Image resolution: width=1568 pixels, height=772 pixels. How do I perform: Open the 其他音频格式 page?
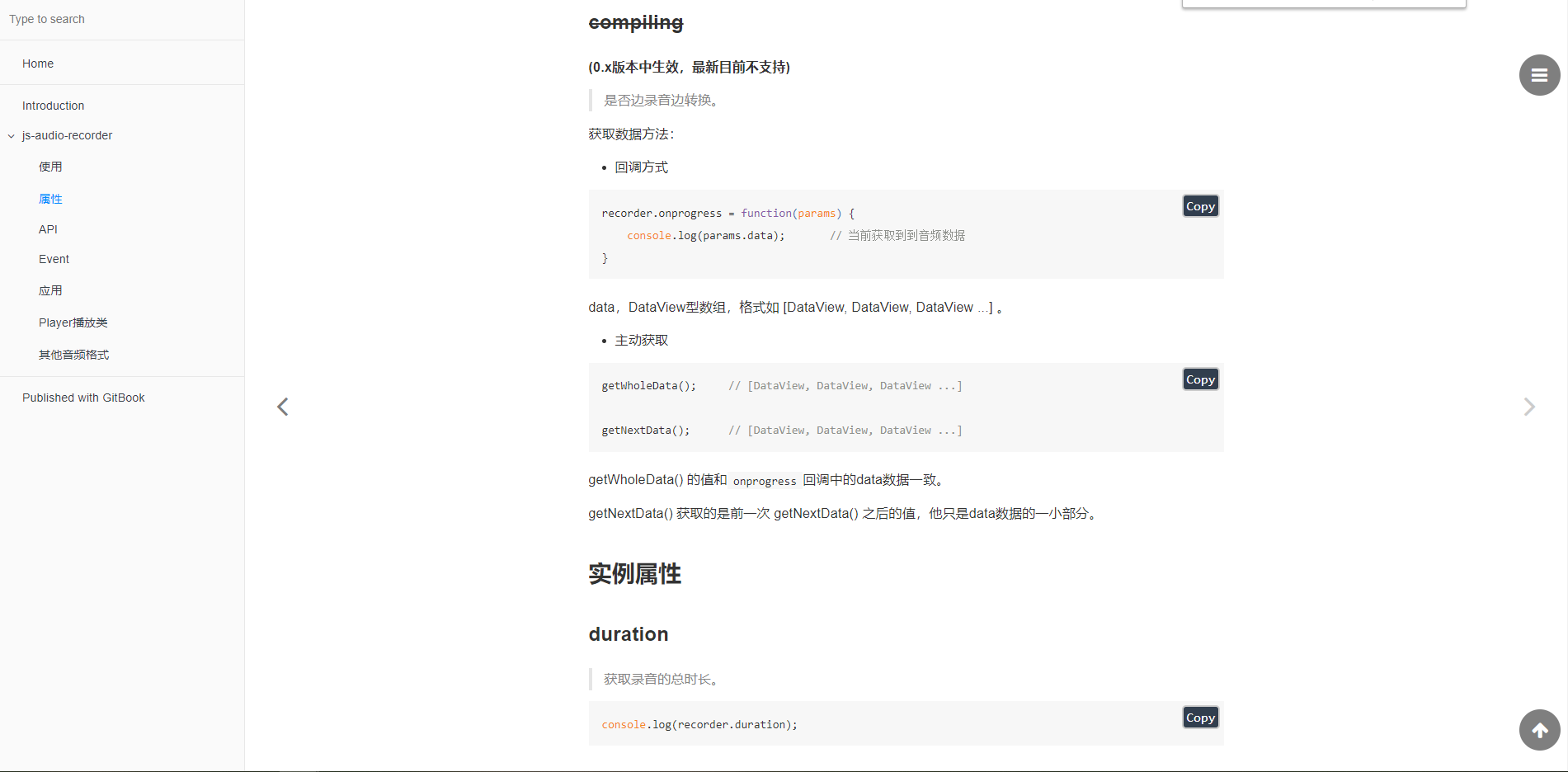tap(73, 355)
